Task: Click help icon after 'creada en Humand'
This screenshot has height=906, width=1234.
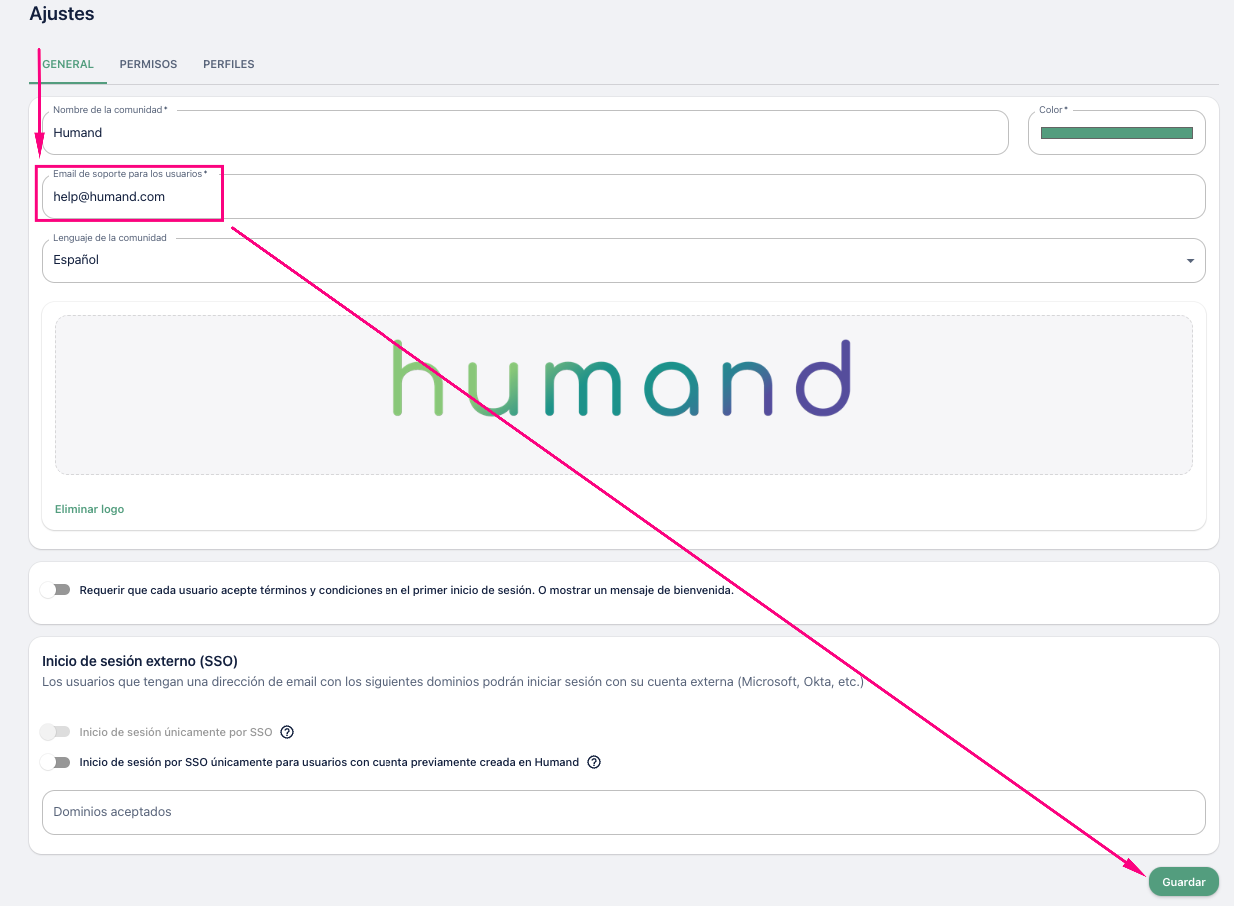Action: point(594,762)
